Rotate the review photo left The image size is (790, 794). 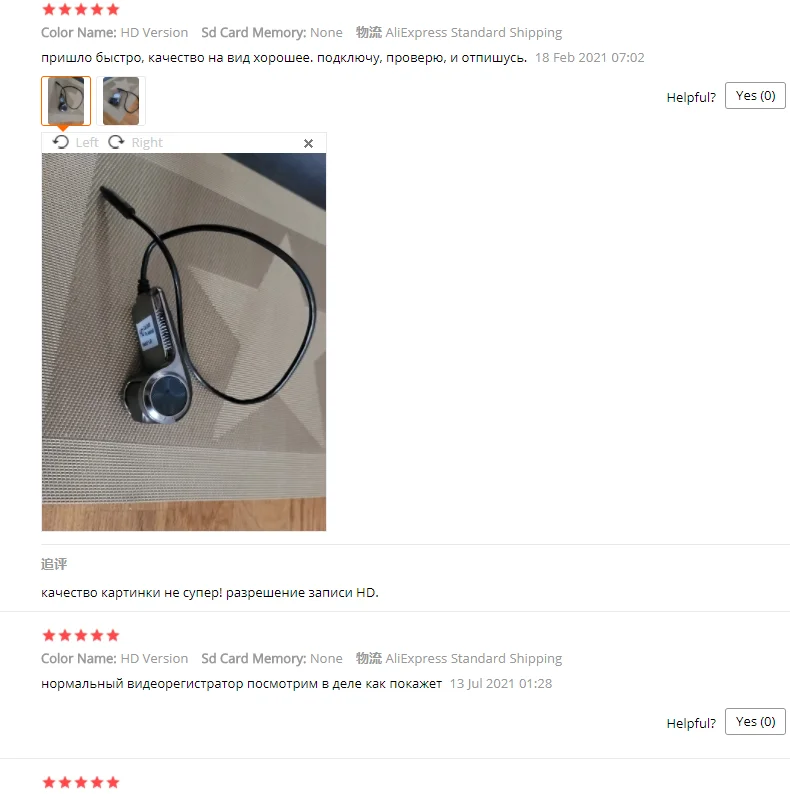pos(61,142)
